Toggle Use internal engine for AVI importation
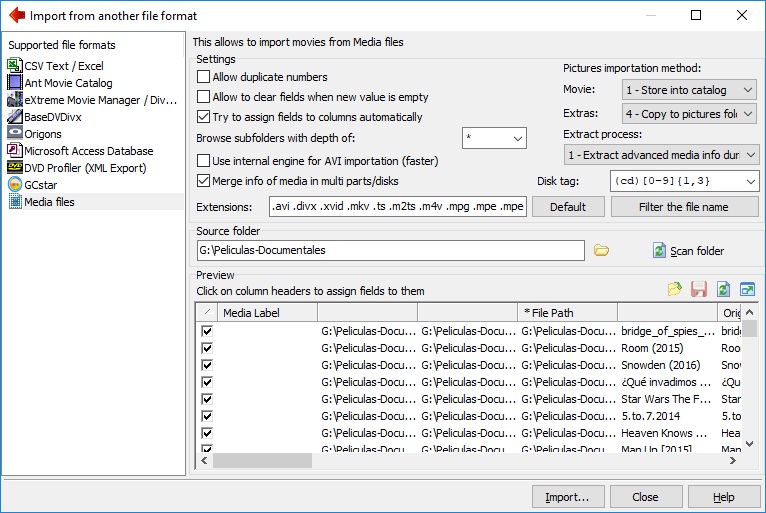This screenshot has width=766, height=513. (x=204, y=161)
